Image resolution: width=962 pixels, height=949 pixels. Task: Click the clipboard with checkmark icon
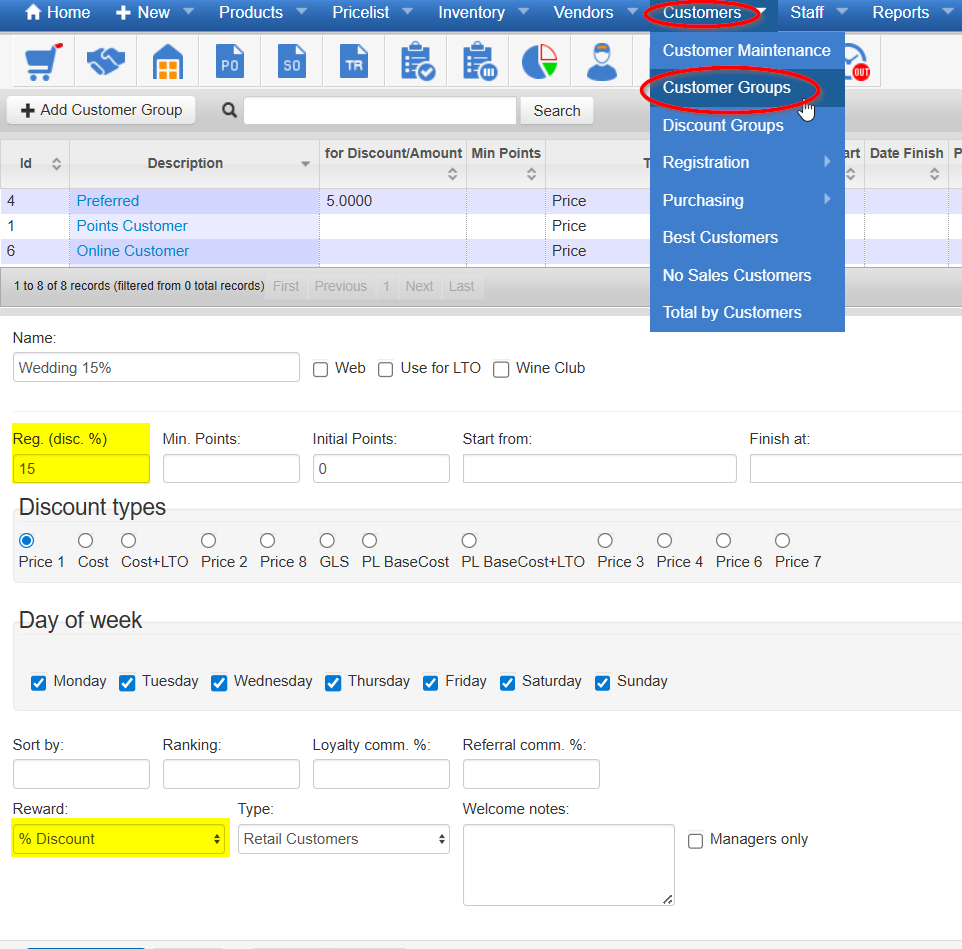coord(417,61)
